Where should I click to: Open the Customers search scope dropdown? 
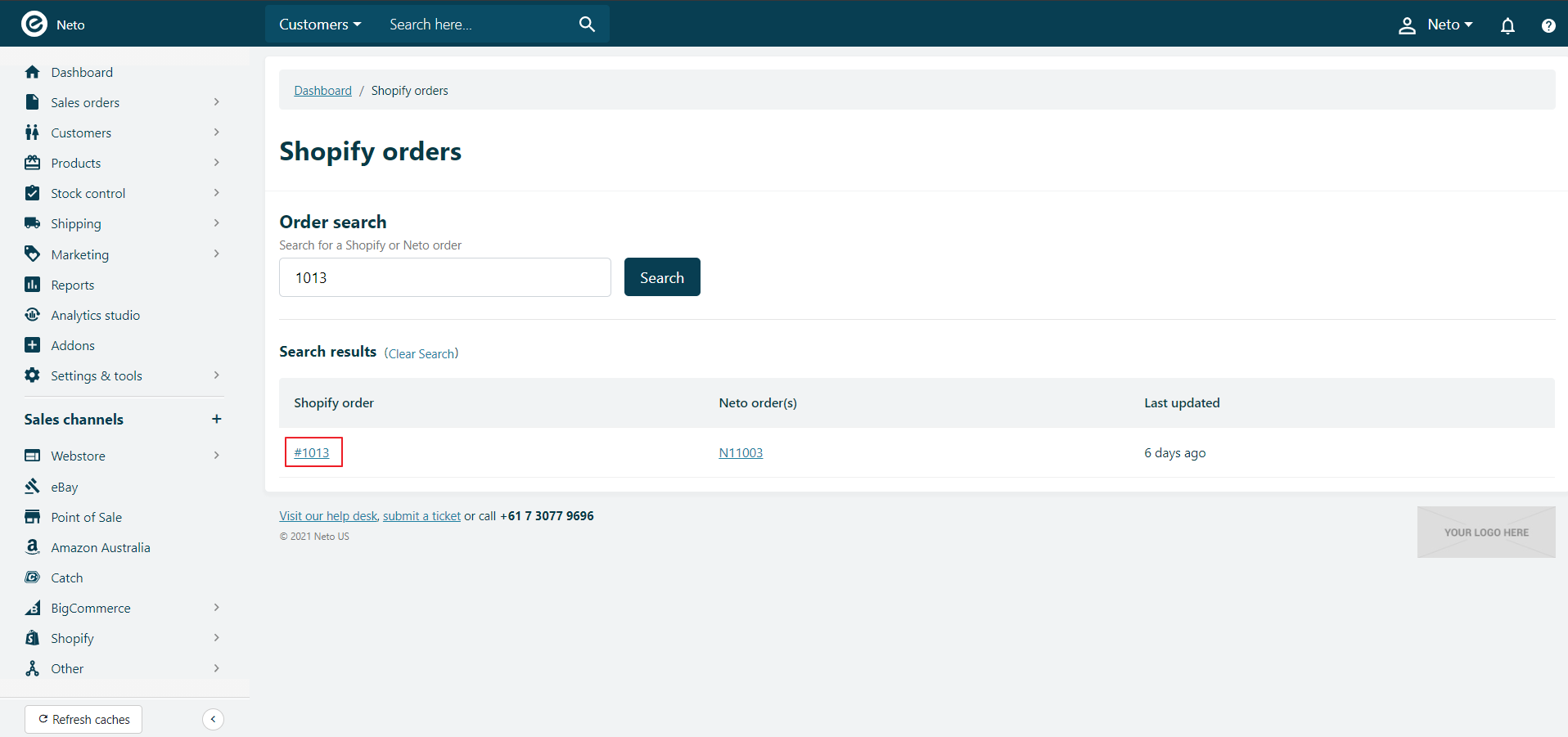(x=320, y=25)
